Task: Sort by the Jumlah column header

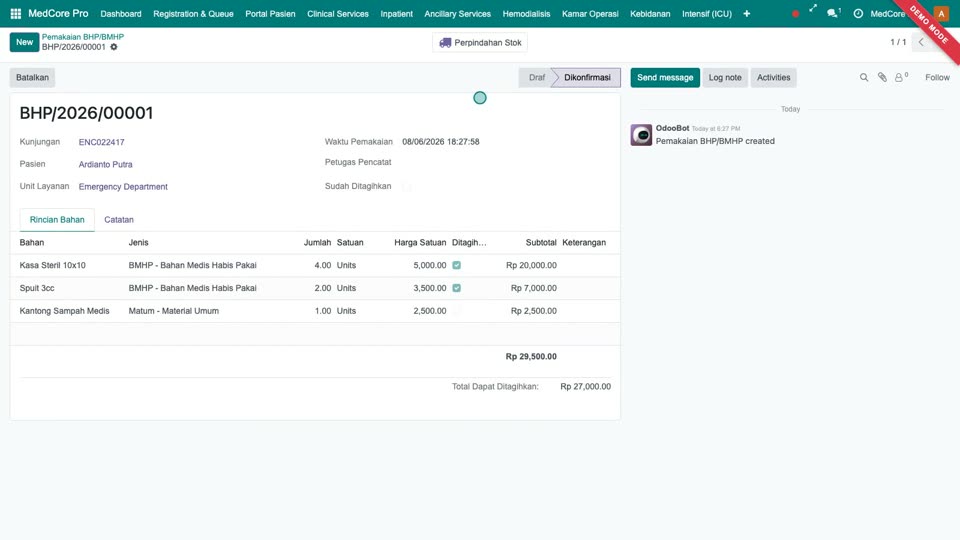Action: point(317,242)
